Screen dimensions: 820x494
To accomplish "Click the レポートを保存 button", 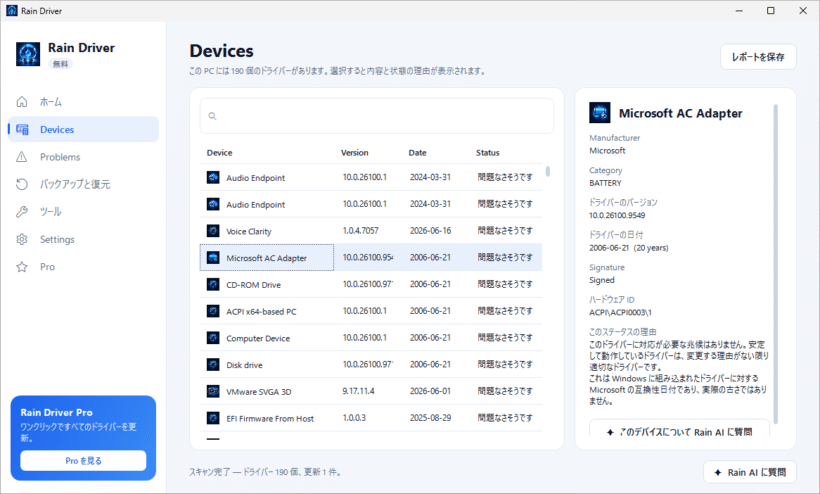I will (758, 56).
